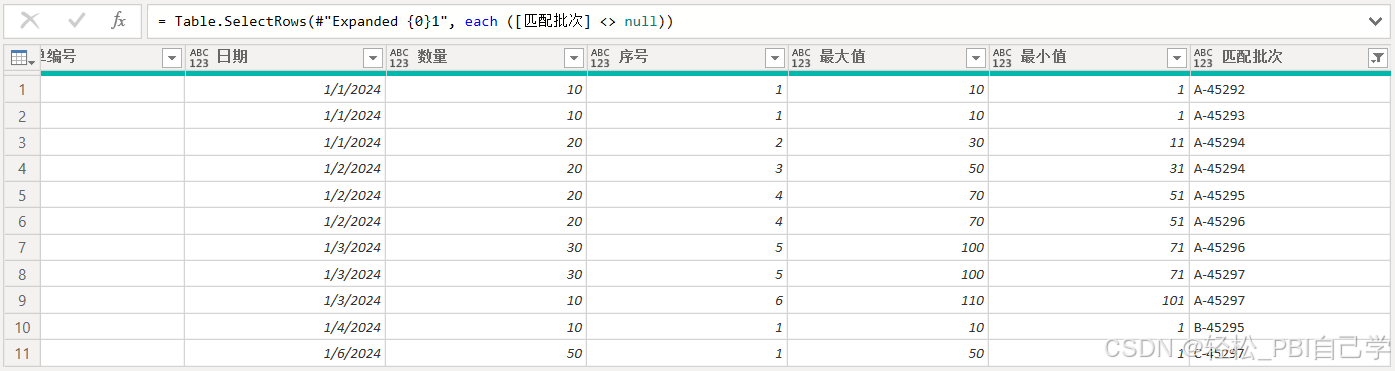1395x371 pixels.
Task: Change data type icon of 序号 column
Action: (601, 58)
